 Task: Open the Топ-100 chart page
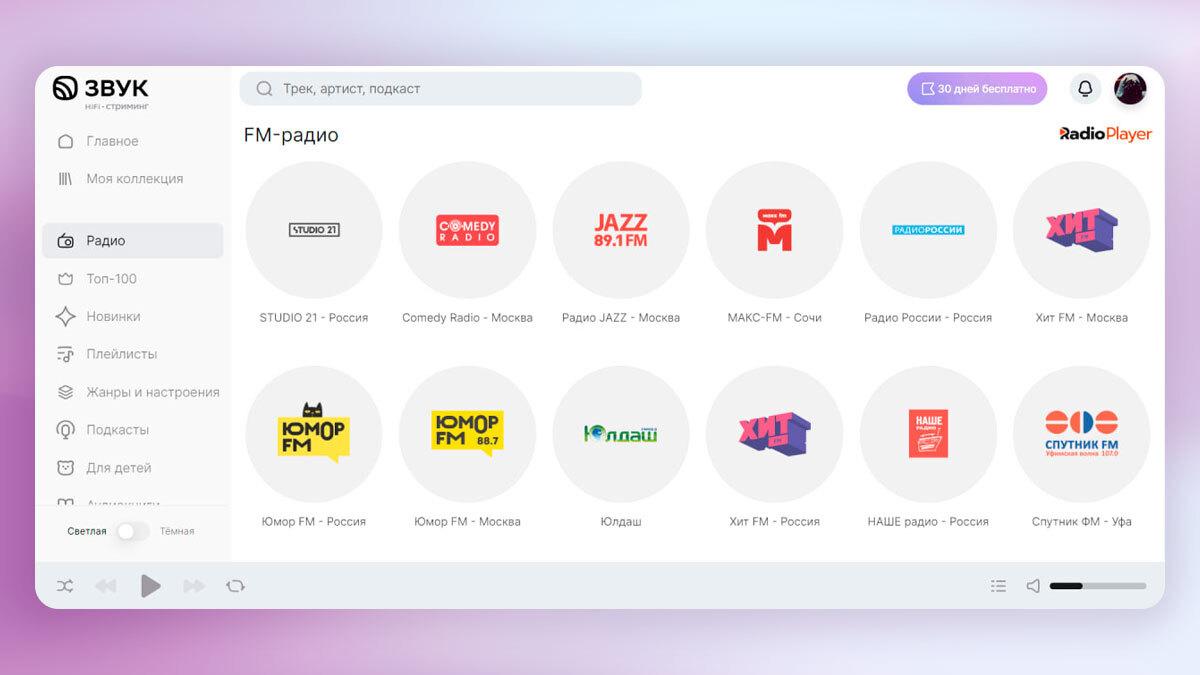tap(111, 279)
